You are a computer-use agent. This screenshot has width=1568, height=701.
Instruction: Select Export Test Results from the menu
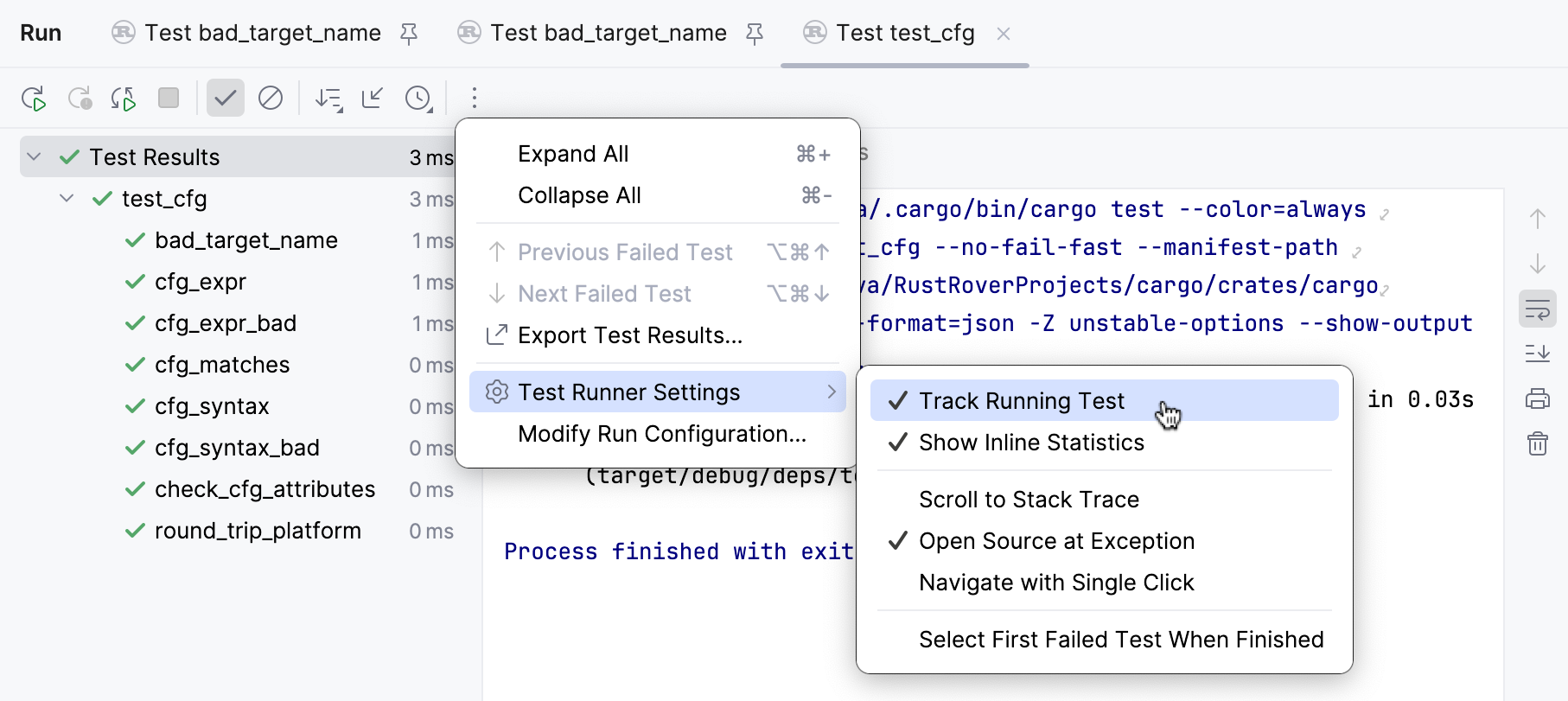click(x=629, y=335)
